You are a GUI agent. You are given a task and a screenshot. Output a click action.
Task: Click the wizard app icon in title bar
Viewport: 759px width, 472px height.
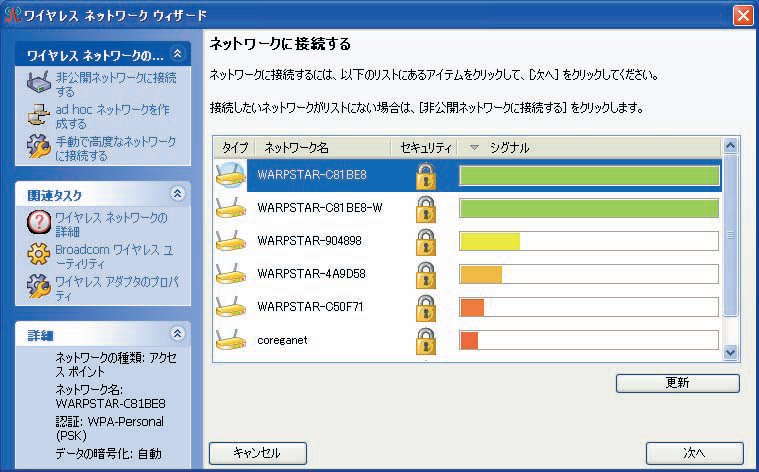(12, 15)
